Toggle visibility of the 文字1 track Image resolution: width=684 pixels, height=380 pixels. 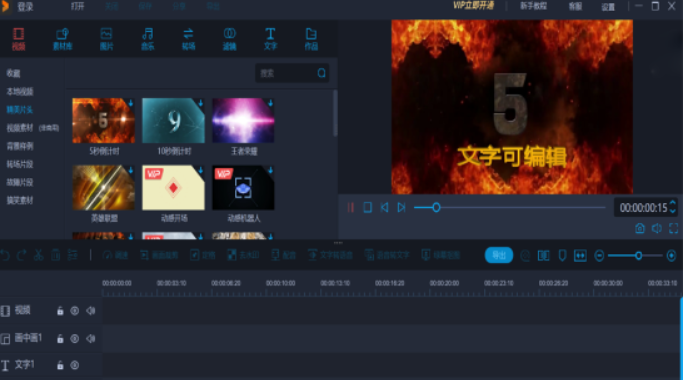pyautogui.click(x=75, y=365)
